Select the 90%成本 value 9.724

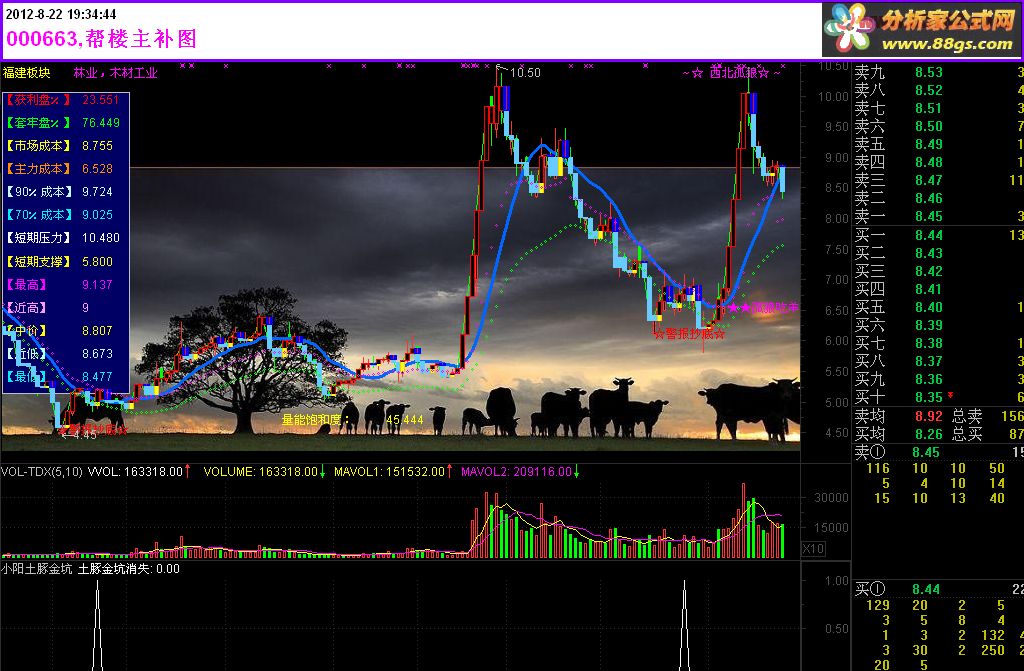pyautogui.click(x=97, y=192)
